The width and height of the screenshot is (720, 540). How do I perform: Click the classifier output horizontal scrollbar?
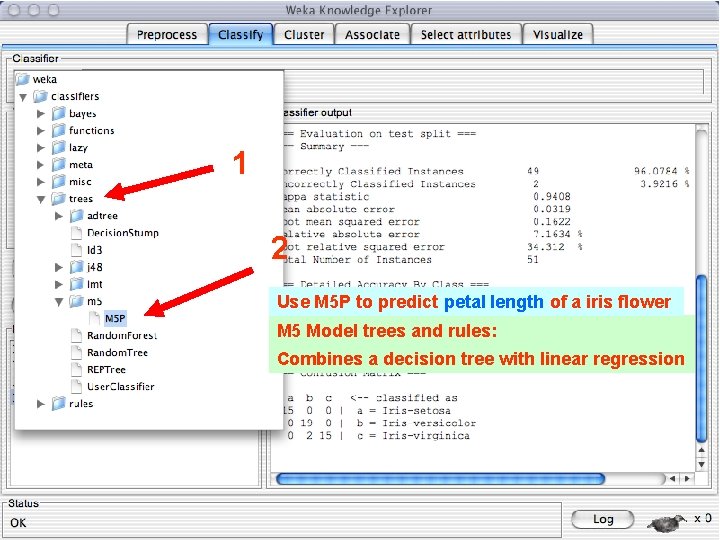pos(440,479)
